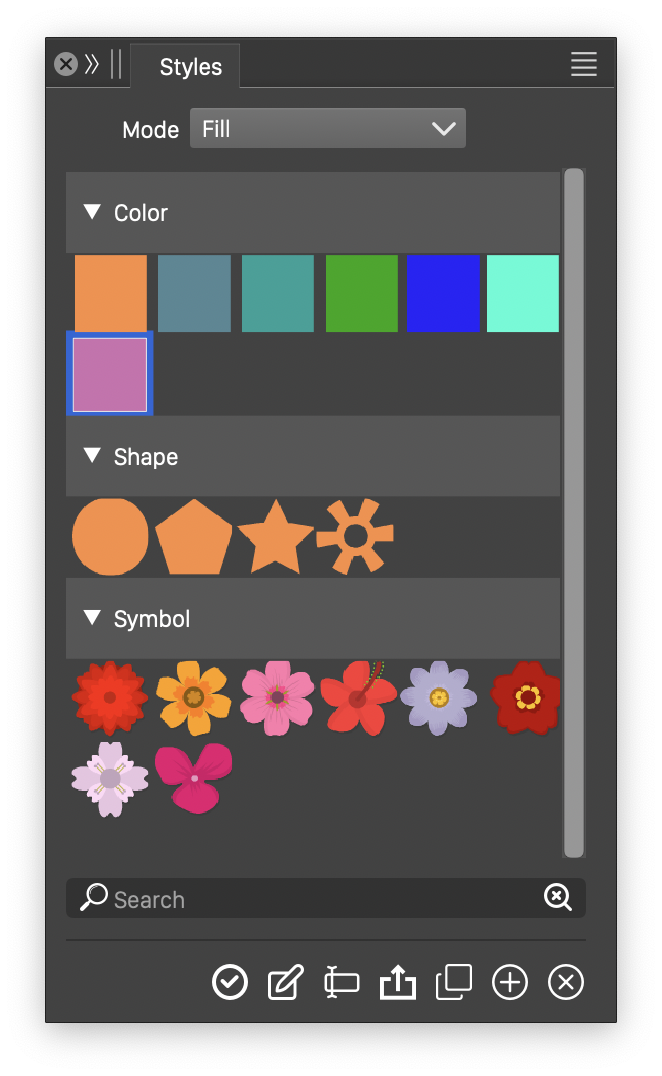Select the red hibiscus flower symbol
This screenshot has width=662, height=1076.
358,697
